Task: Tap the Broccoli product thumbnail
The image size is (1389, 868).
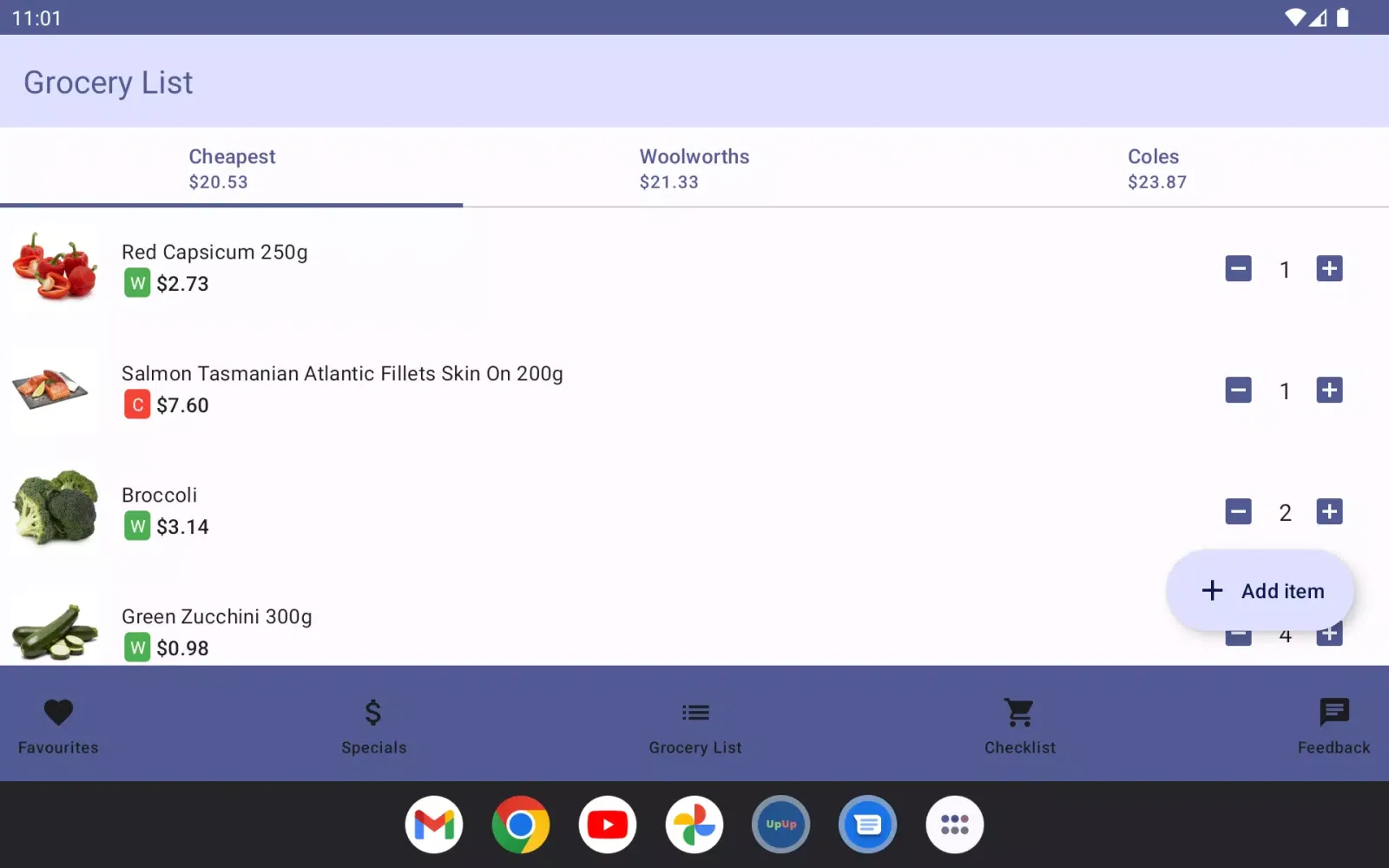Action: point(56,508)
